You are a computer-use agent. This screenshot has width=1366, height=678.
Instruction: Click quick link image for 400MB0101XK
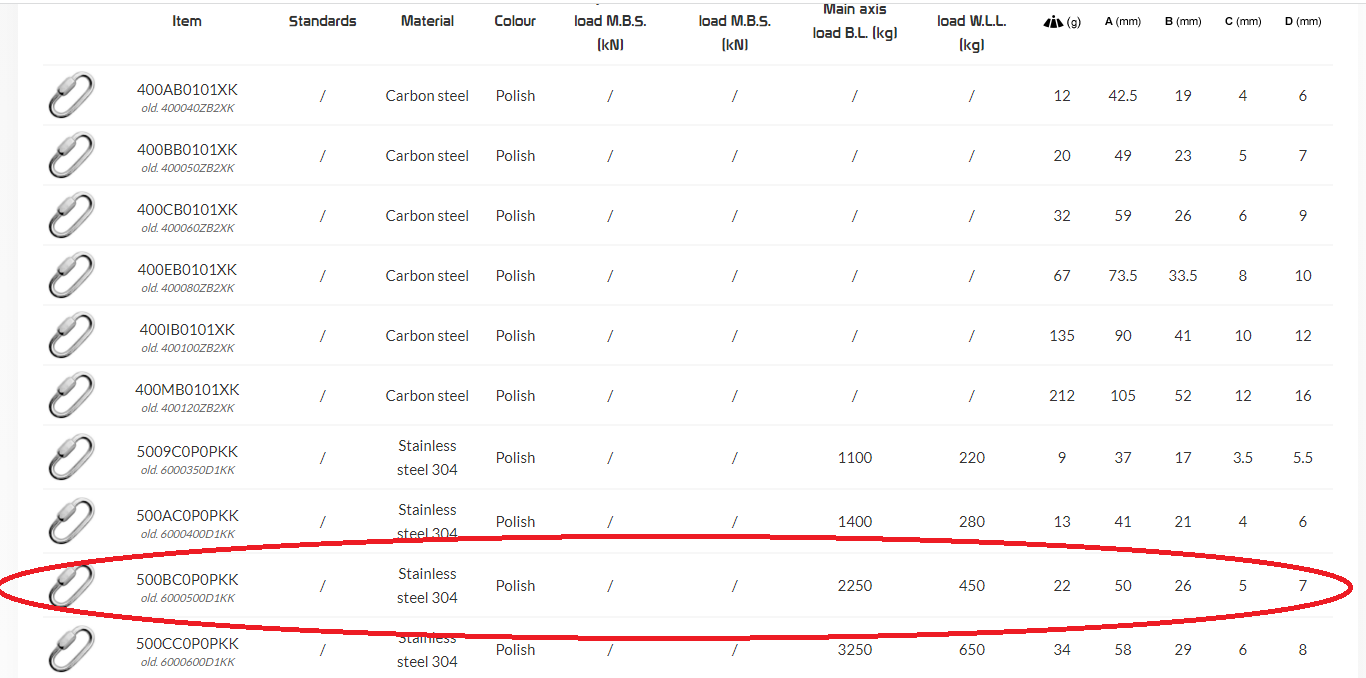pos(70,396)
